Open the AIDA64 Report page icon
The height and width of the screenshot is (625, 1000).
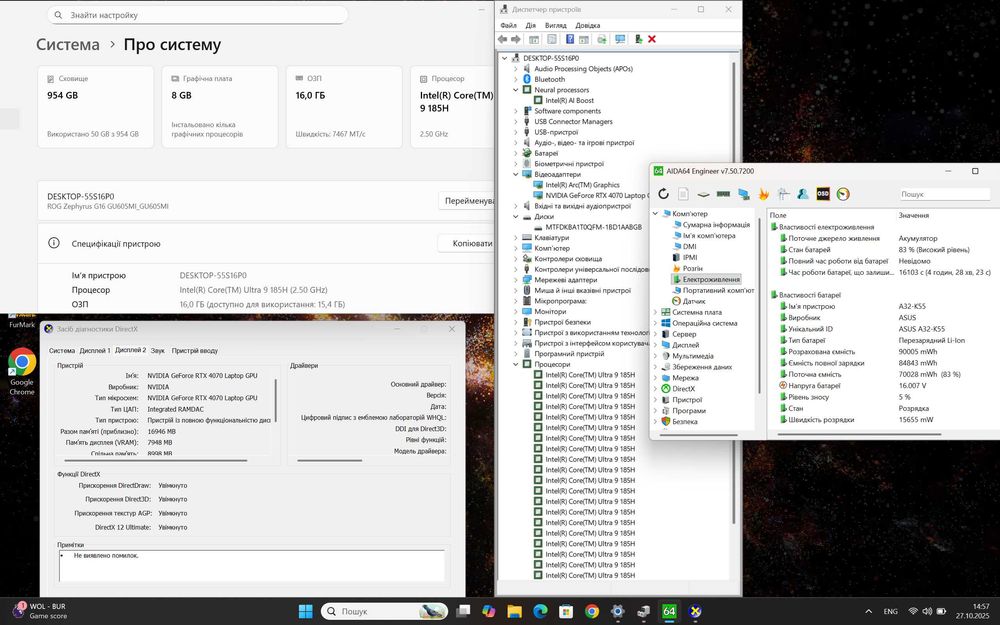[x=683, y=194]
